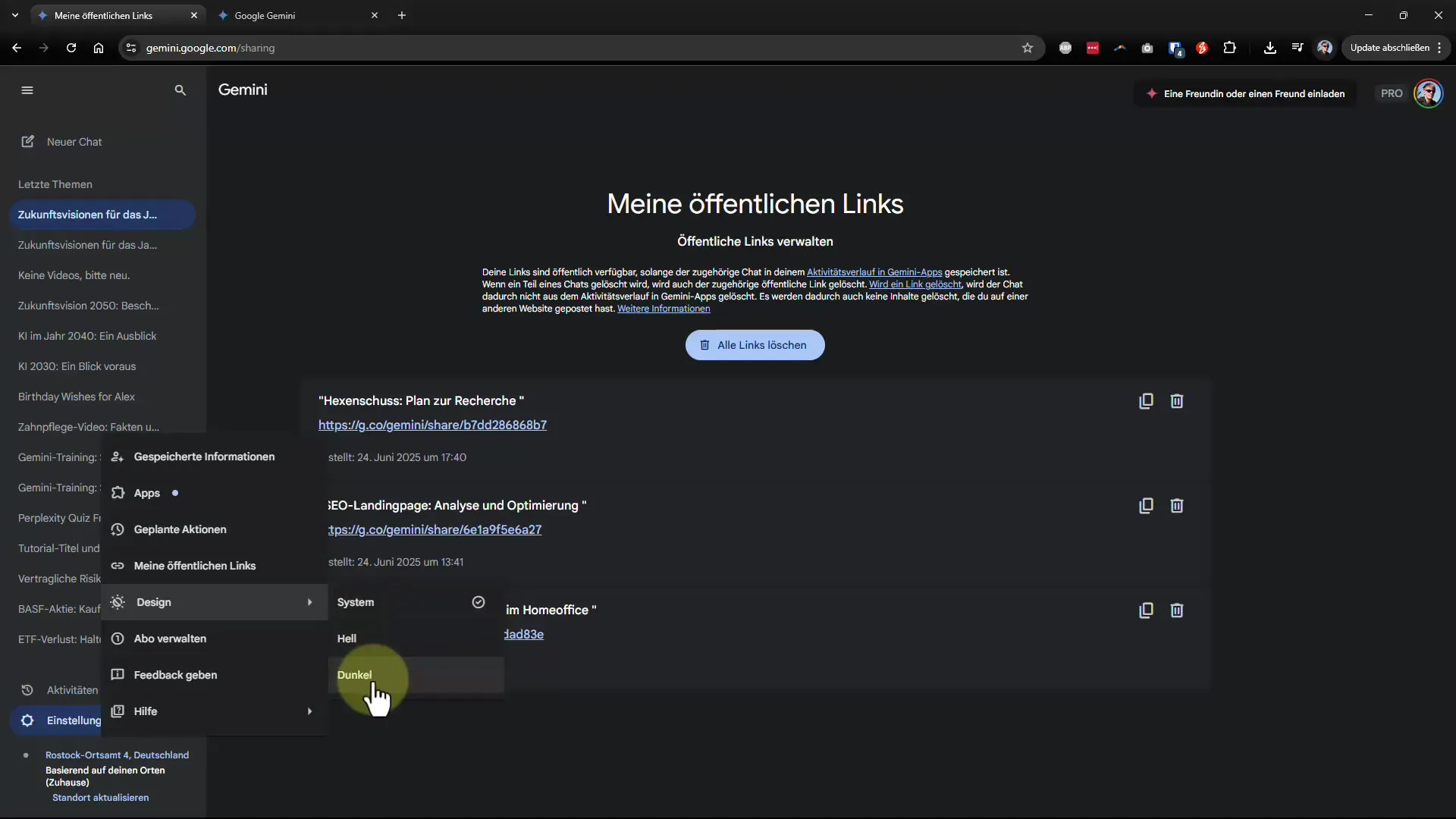
Task: Expand the Design submenu arrow
Action: tap(309, 602)
